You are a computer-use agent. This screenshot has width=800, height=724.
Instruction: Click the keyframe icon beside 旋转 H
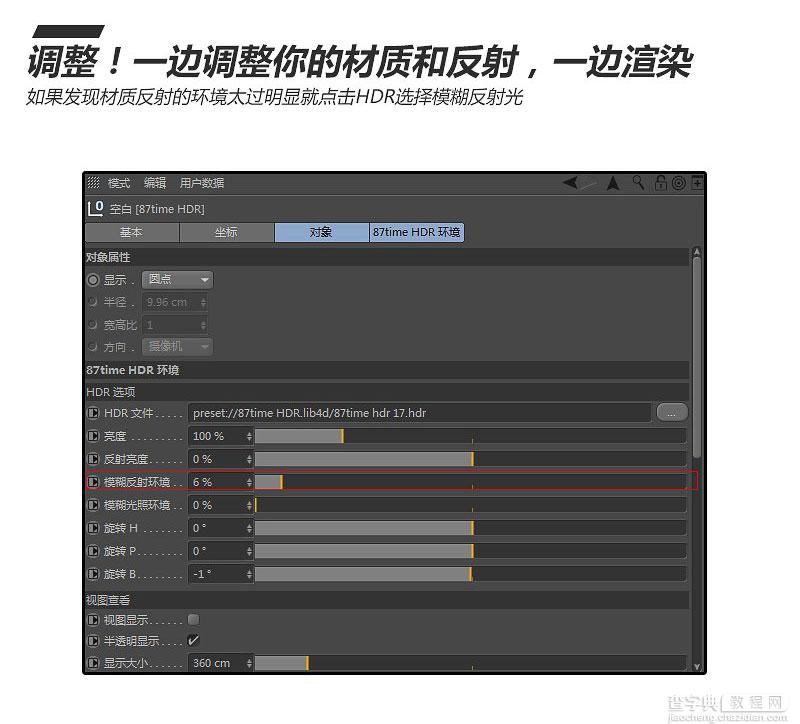[x=93, y=528]
